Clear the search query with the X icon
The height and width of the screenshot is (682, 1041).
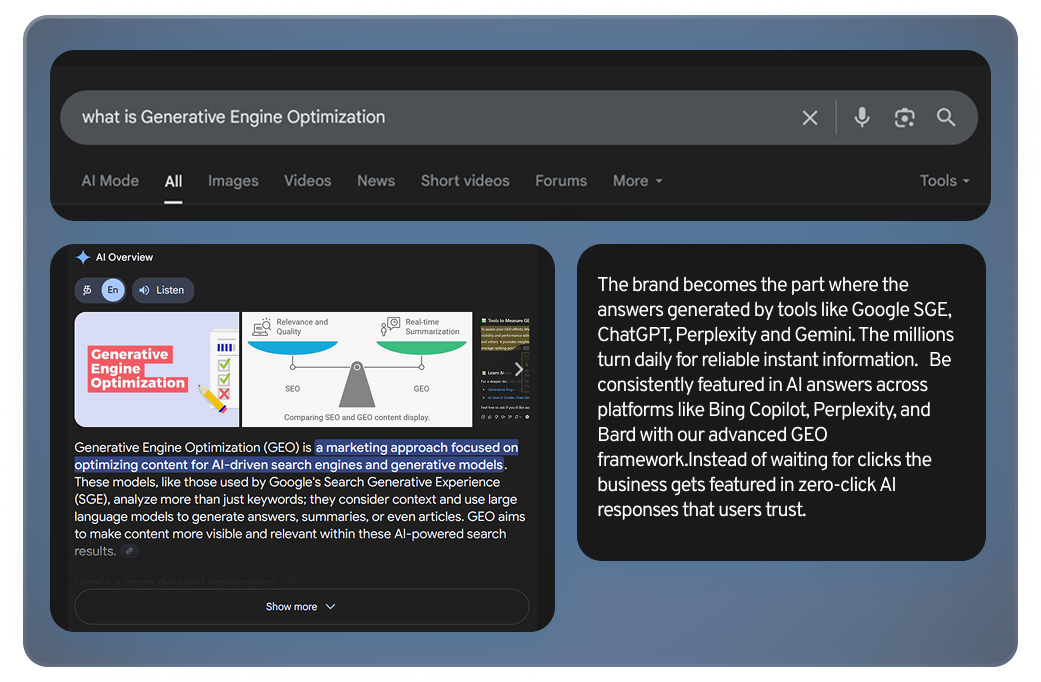(x=809, y=118)
